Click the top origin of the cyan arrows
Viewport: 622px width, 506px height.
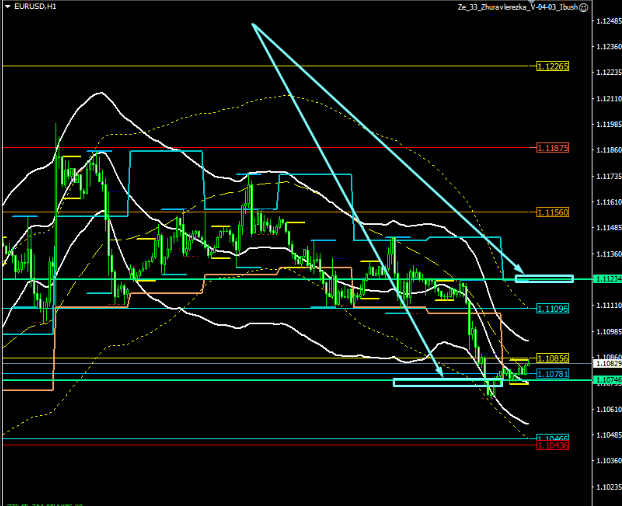253,24
